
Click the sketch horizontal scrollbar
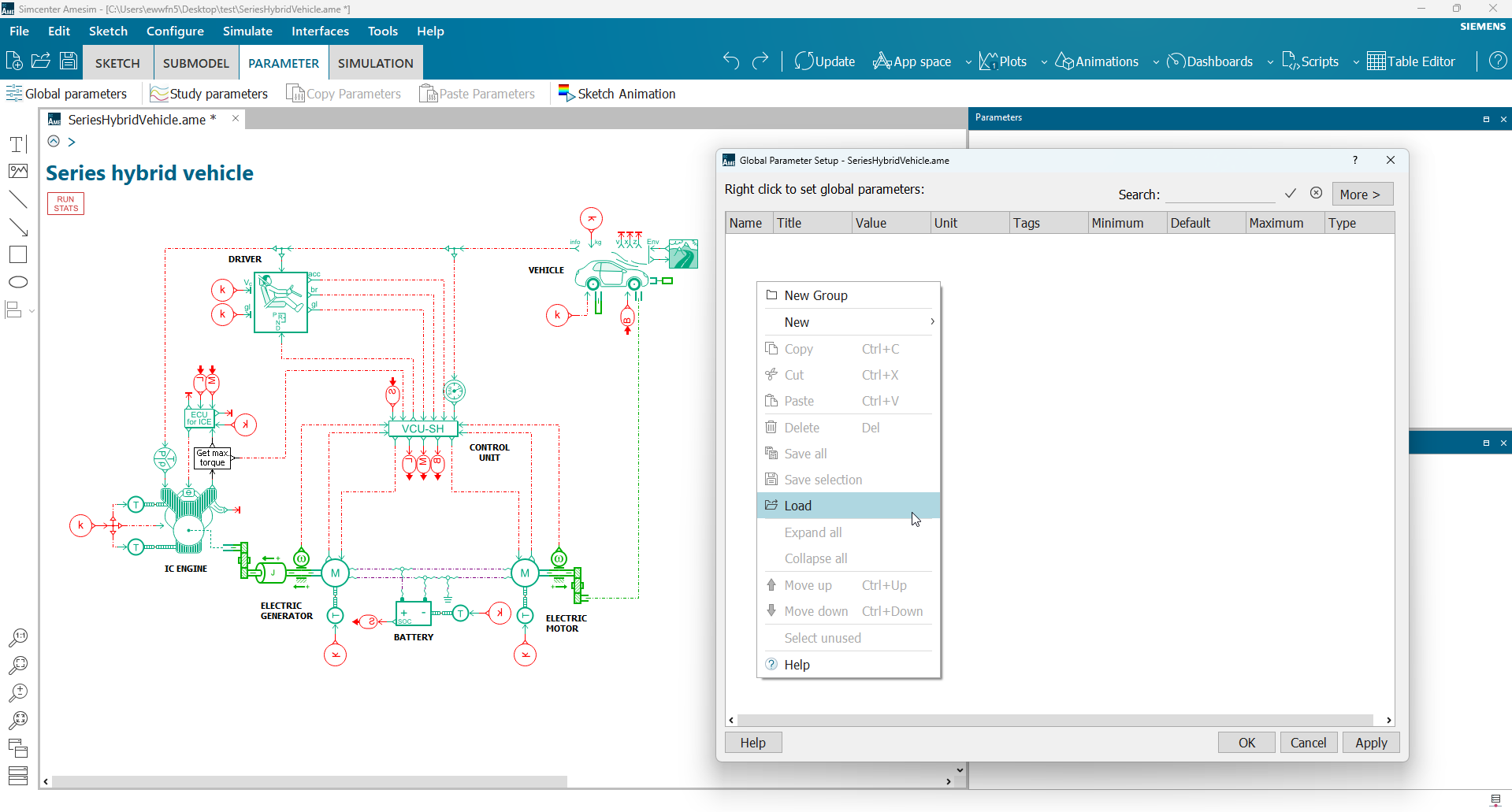tap(309, 782)
